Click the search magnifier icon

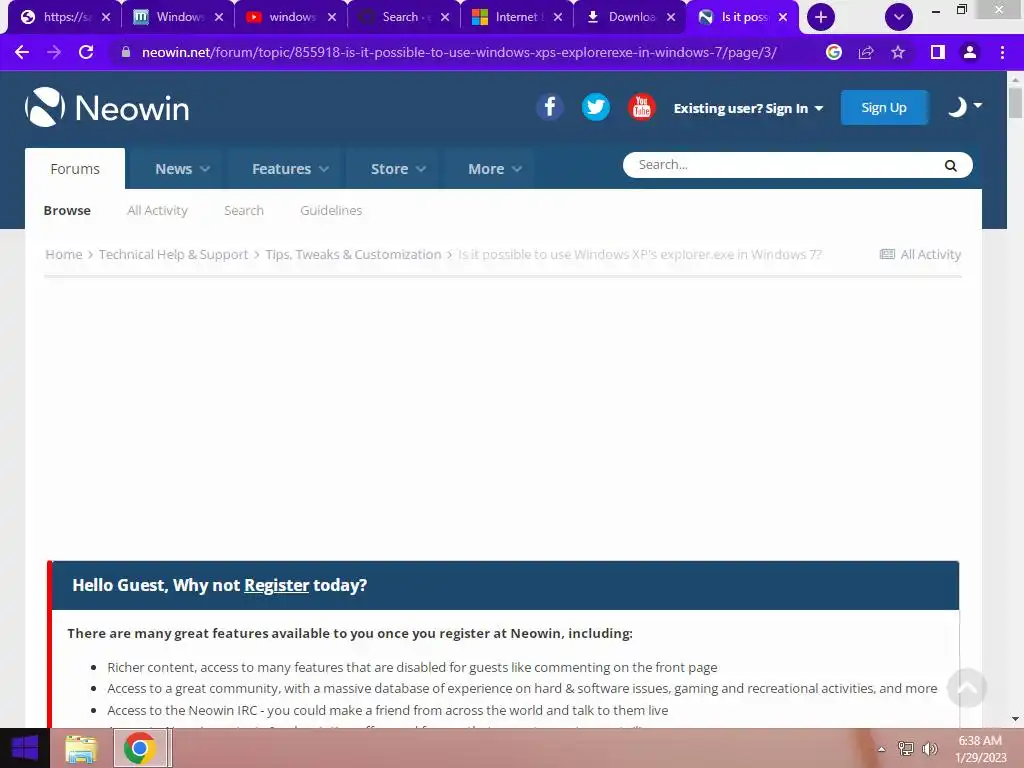[950, 166]
